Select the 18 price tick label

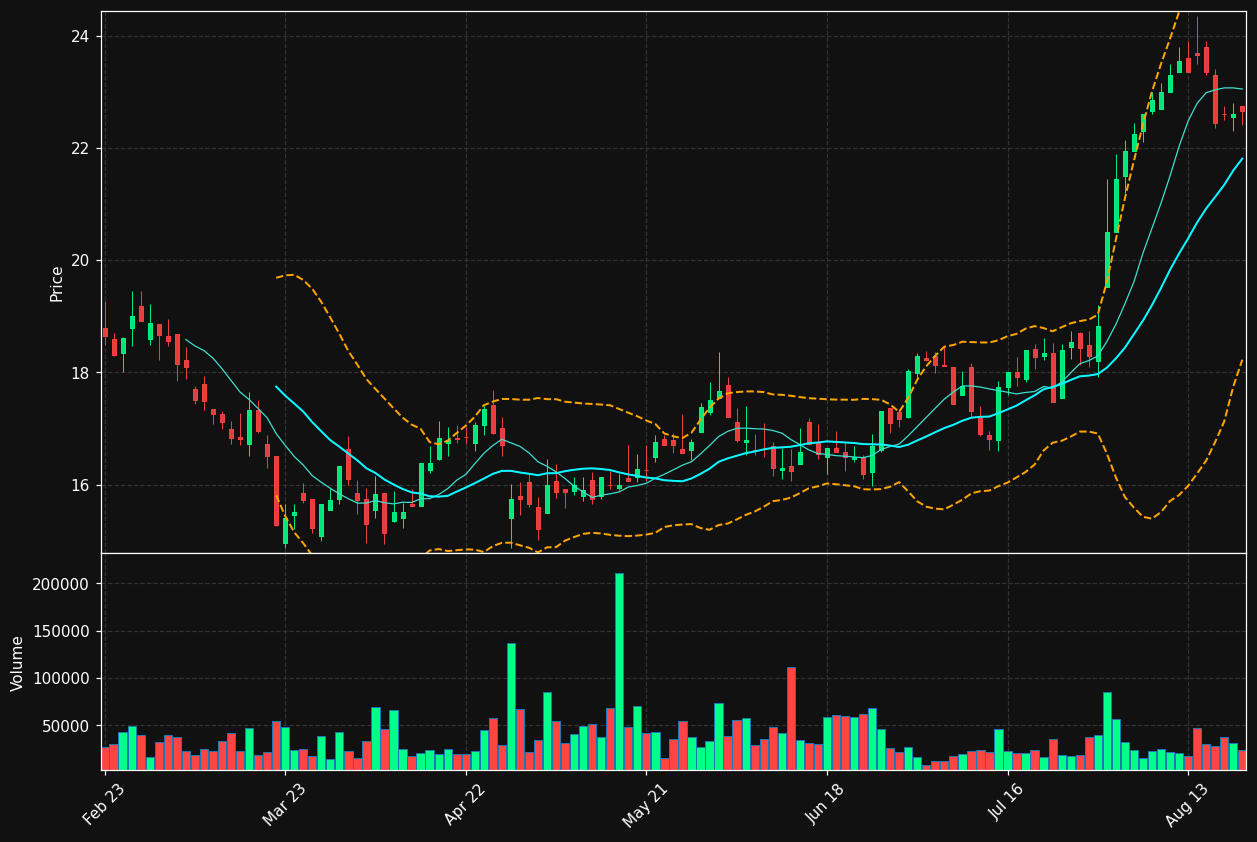pyautogui.click(x=79, y=373)
